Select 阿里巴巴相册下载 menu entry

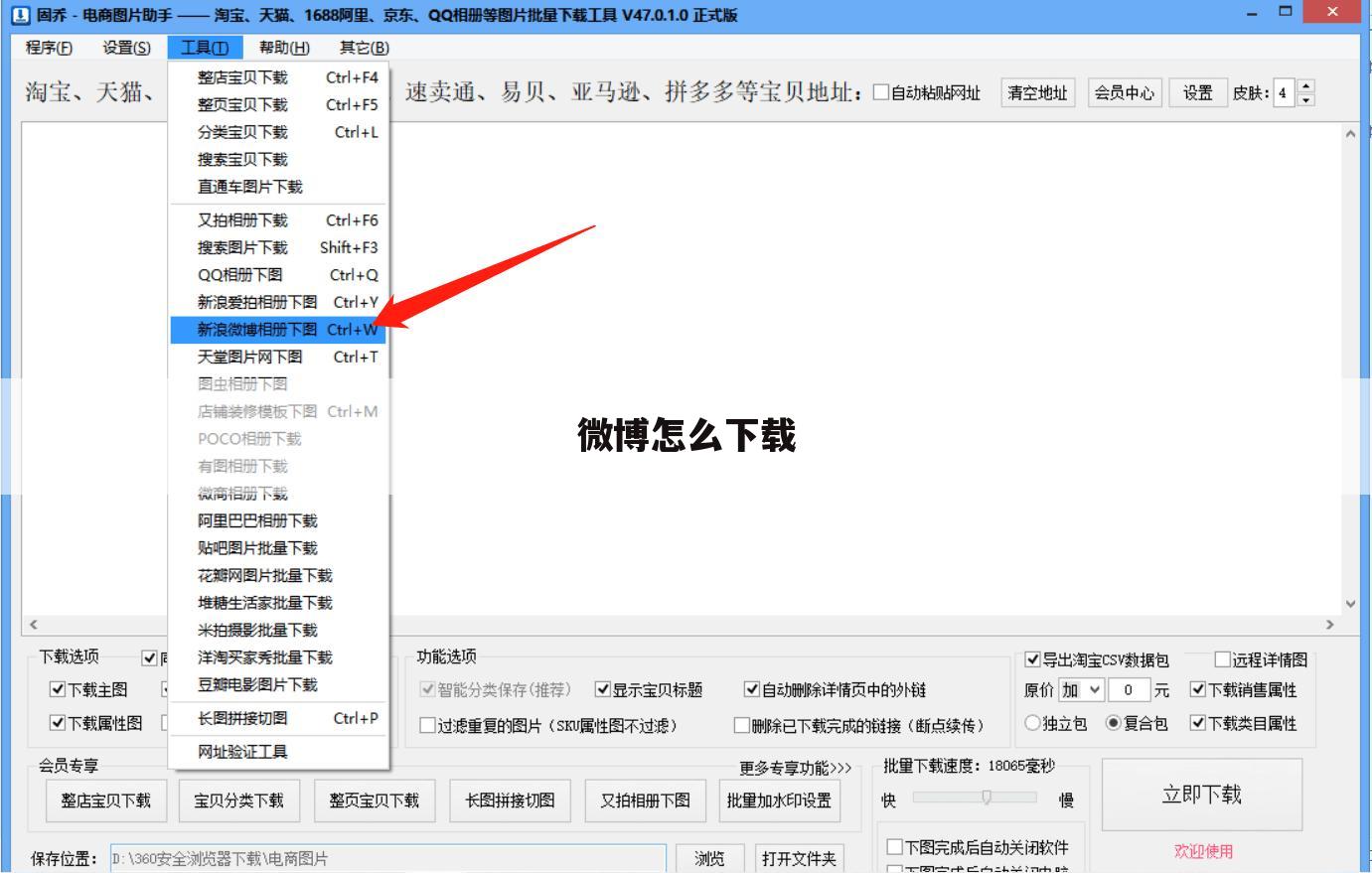[278, 520]
